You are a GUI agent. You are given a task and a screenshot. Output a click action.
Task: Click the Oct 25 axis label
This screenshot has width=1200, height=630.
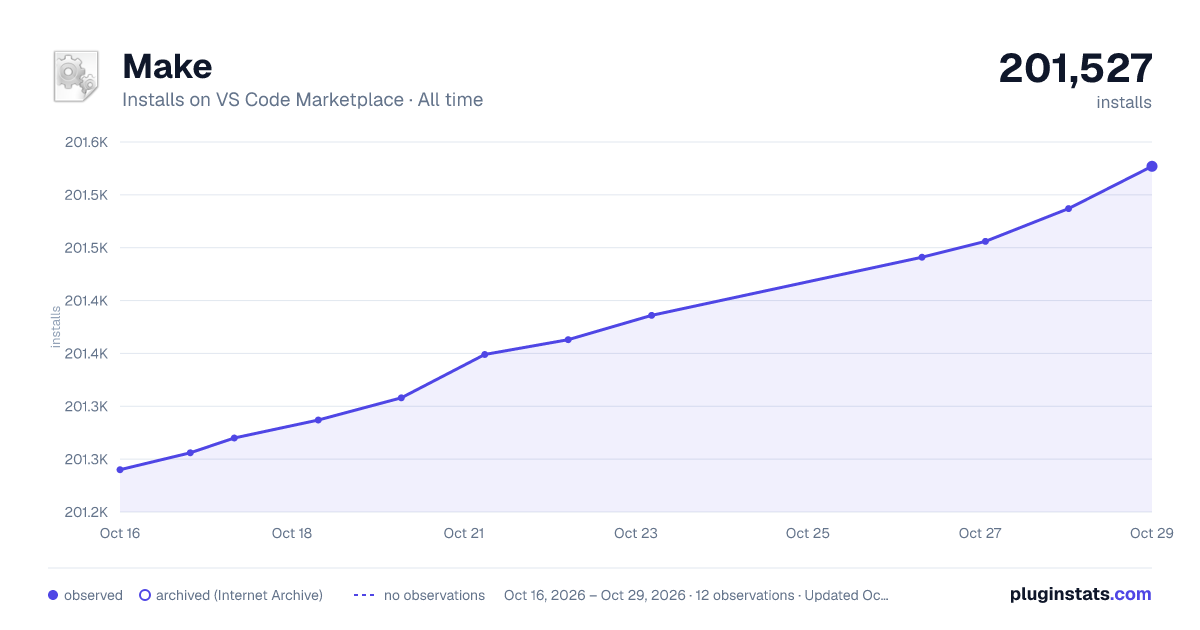(808, 533)
